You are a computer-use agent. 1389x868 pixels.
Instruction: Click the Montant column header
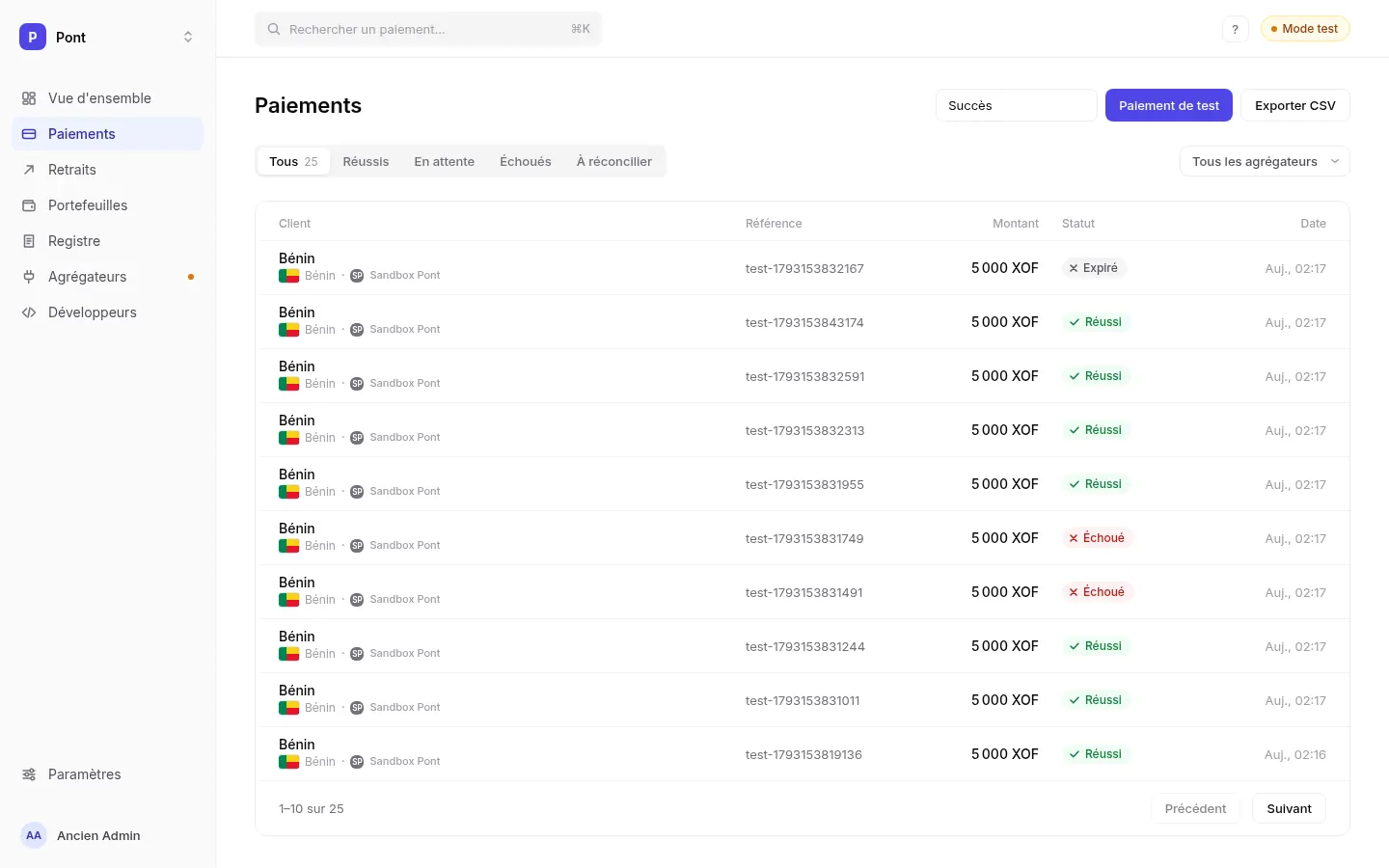pyautogui.click(x=1016, y=224)
